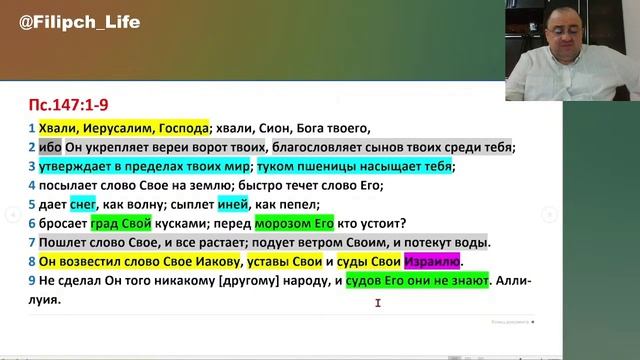Click the bracketed word "[другому]"
Viewport: 640px width, 360px height.
(x=249, y=280)
